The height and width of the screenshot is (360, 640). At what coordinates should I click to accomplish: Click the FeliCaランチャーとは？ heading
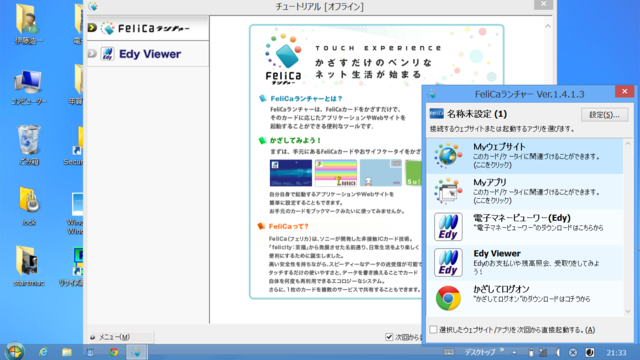coord(306,98)
